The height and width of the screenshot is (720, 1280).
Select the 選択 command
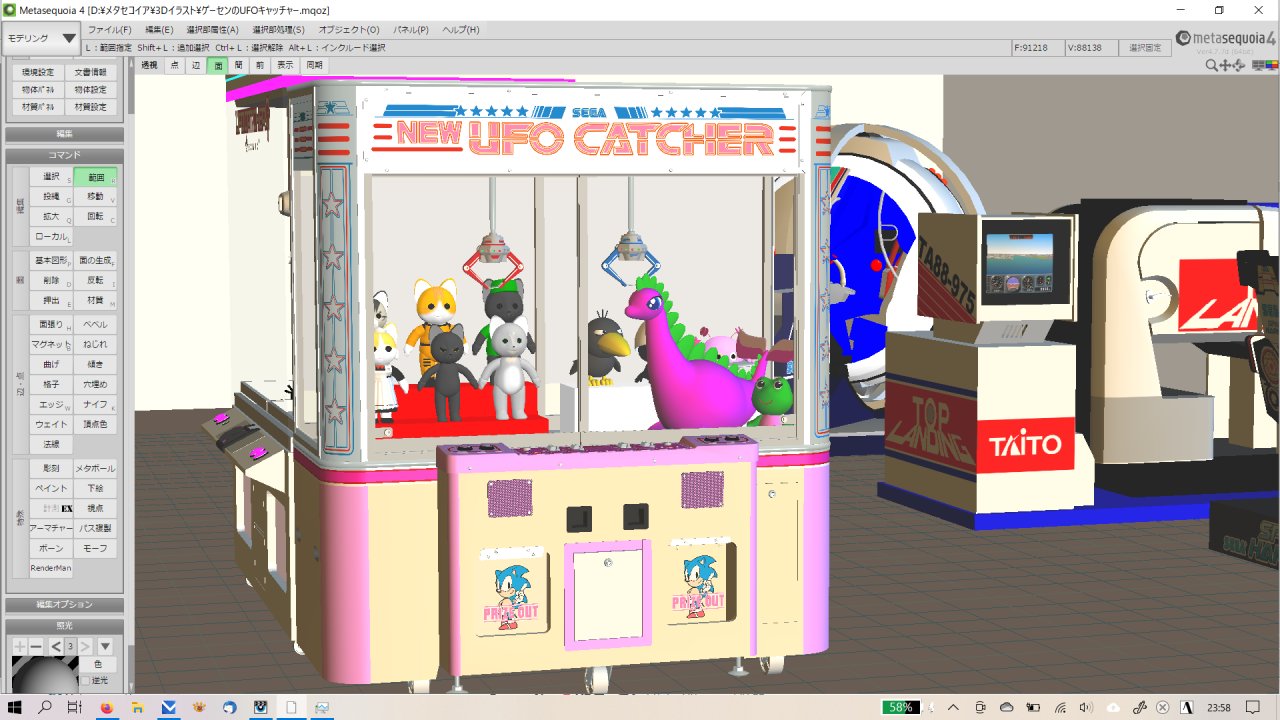51,177
